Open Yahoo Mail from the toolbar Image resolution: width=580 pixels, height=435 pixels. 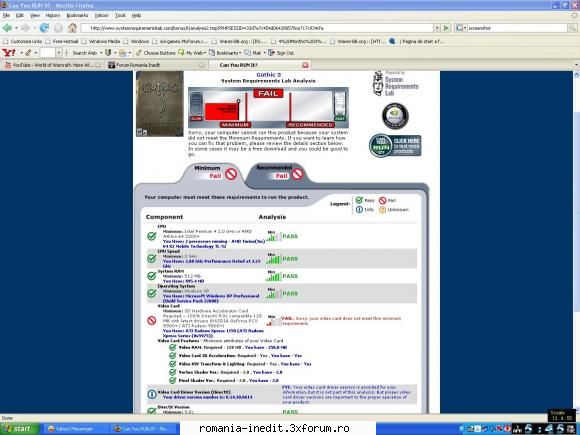(253, 53)
